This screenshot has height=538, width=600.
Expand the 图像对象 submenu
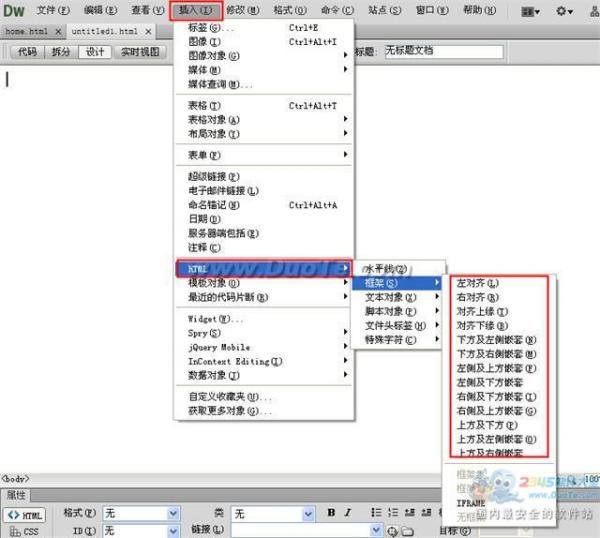point(265,55)
